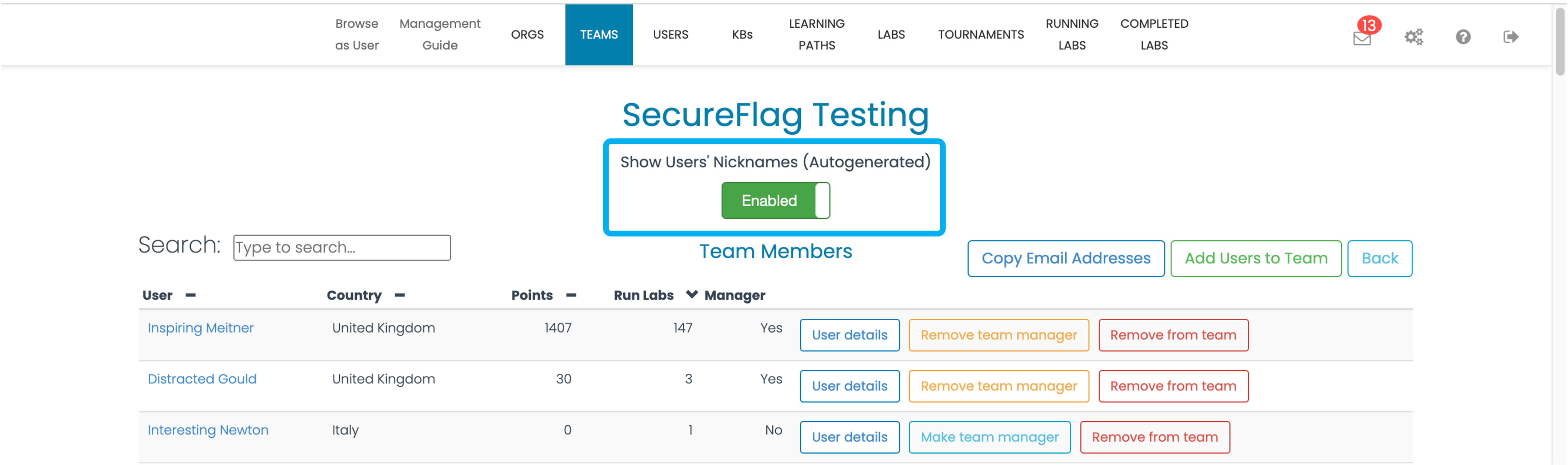Open LEARNING PATHS tab
1568x465 pixels.
(816, 35)
